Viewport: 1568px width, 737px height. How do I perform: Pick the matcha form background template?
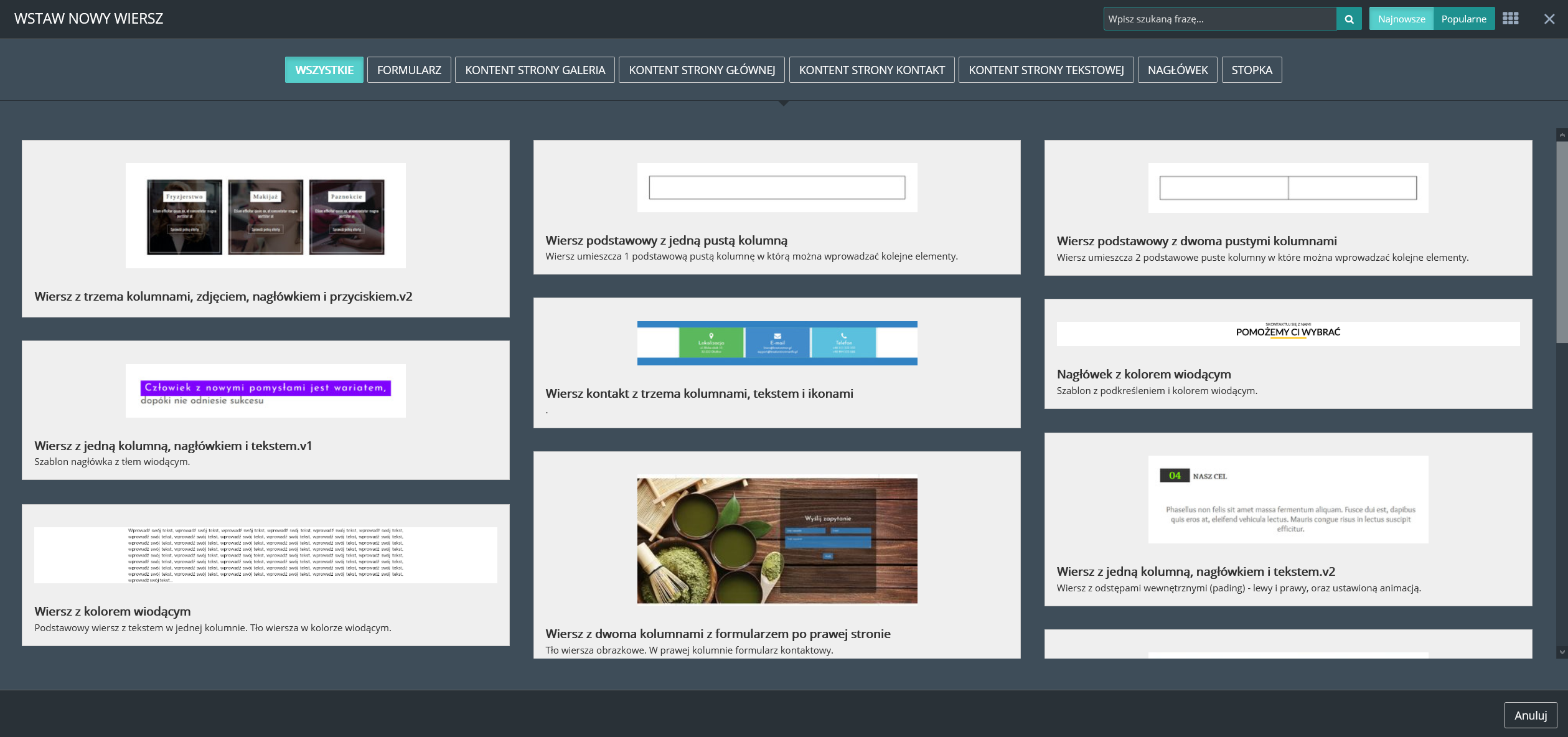[777, 540]
